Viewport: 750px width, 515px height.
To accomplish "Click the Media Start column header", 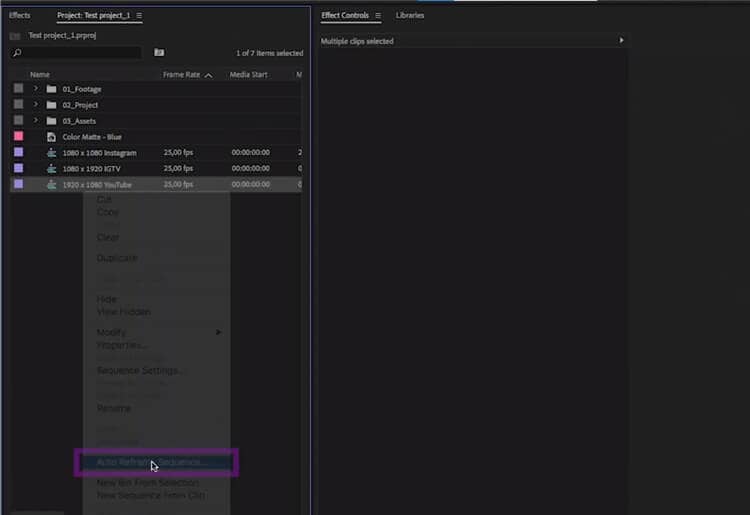I will [248, 75].
